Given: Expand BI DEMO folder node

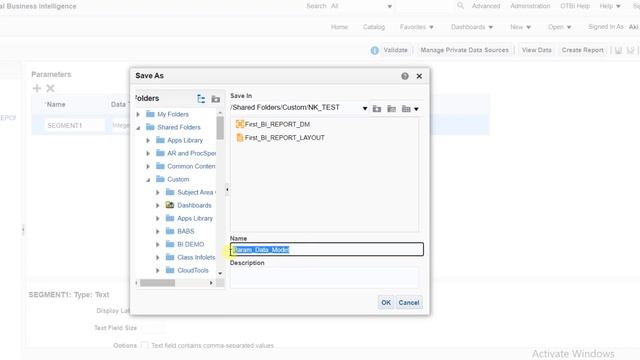Looking at the screenshot, I should point(158,244).
